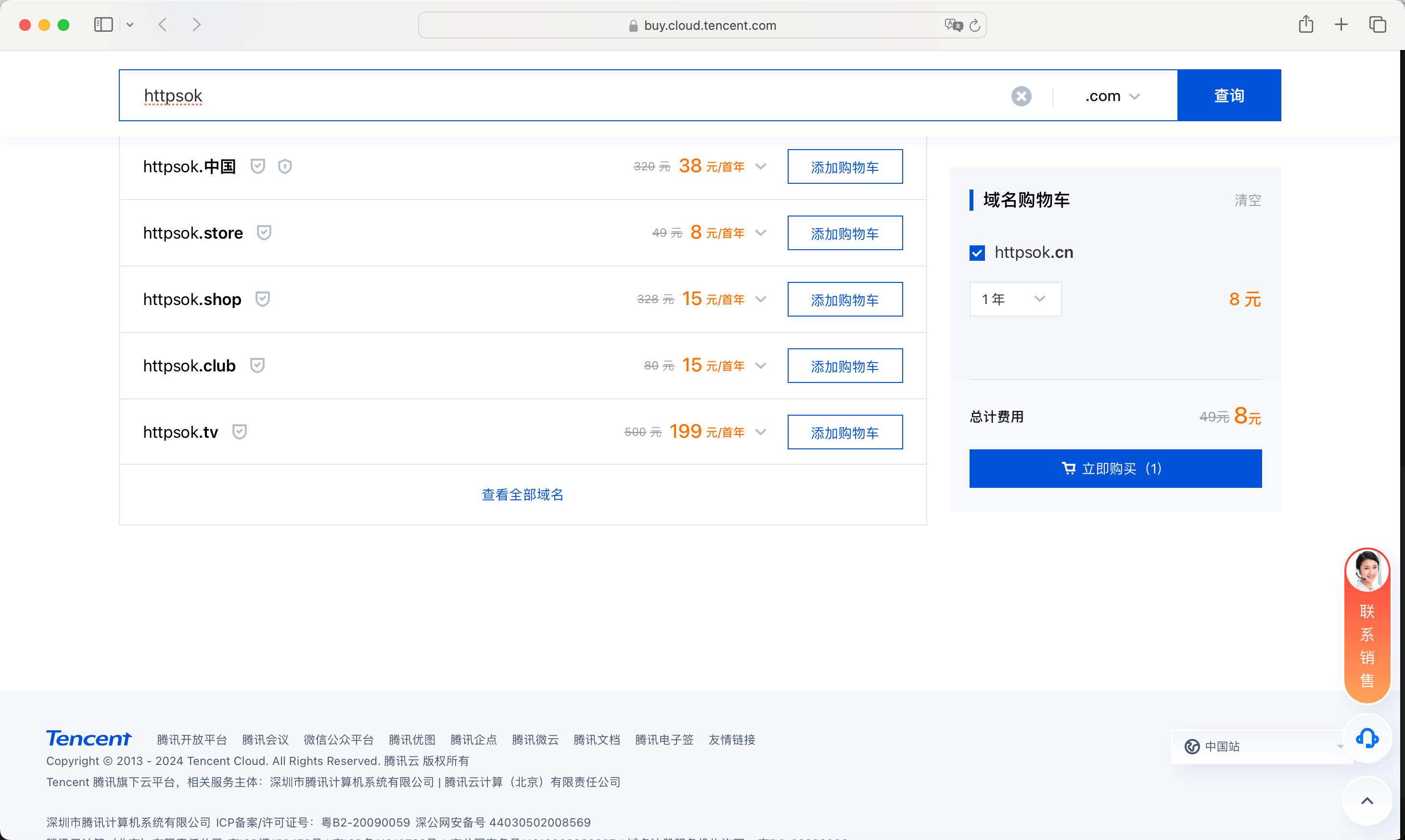The height and width of the screenshot is (840, 1405).
Task: Open the translate icon in the address bar
Action: click(953, 25)
